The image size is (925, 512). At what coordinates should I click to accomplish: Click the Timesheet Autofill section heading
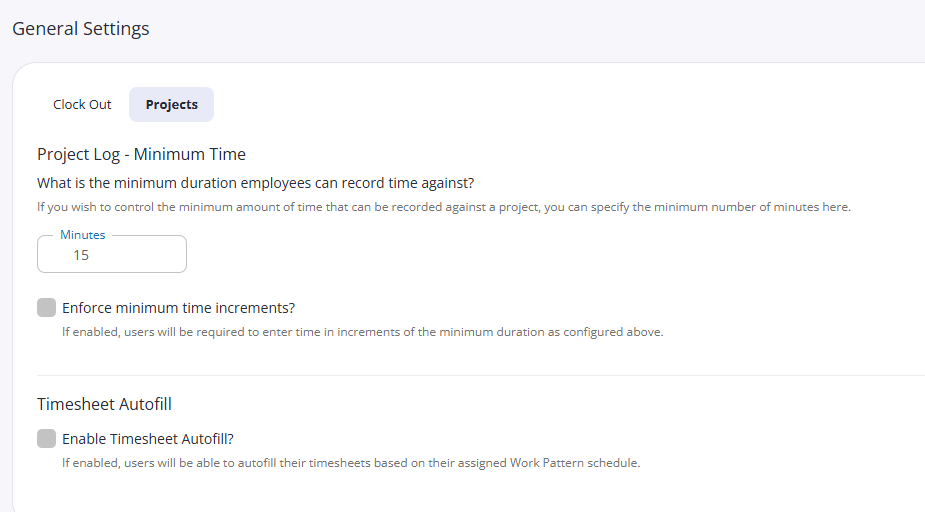tap(104, 404)
